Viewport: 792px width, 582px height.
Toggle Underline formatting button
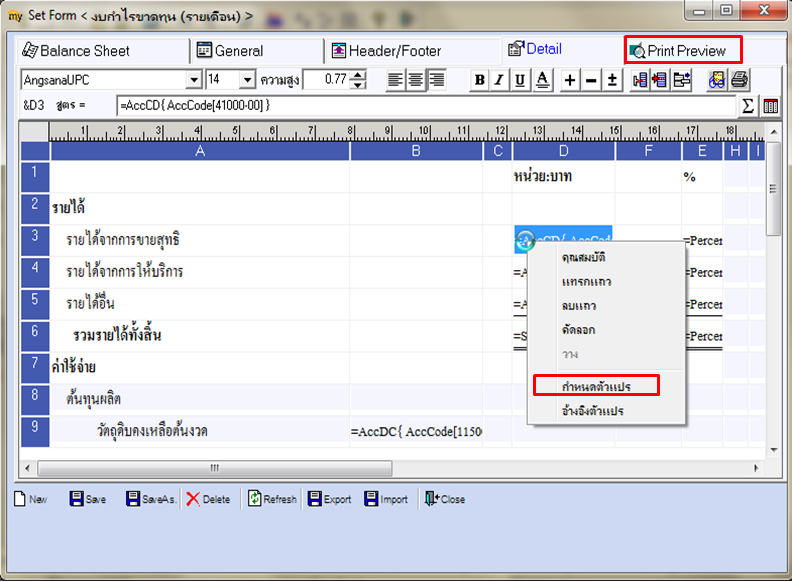point(520,80)
